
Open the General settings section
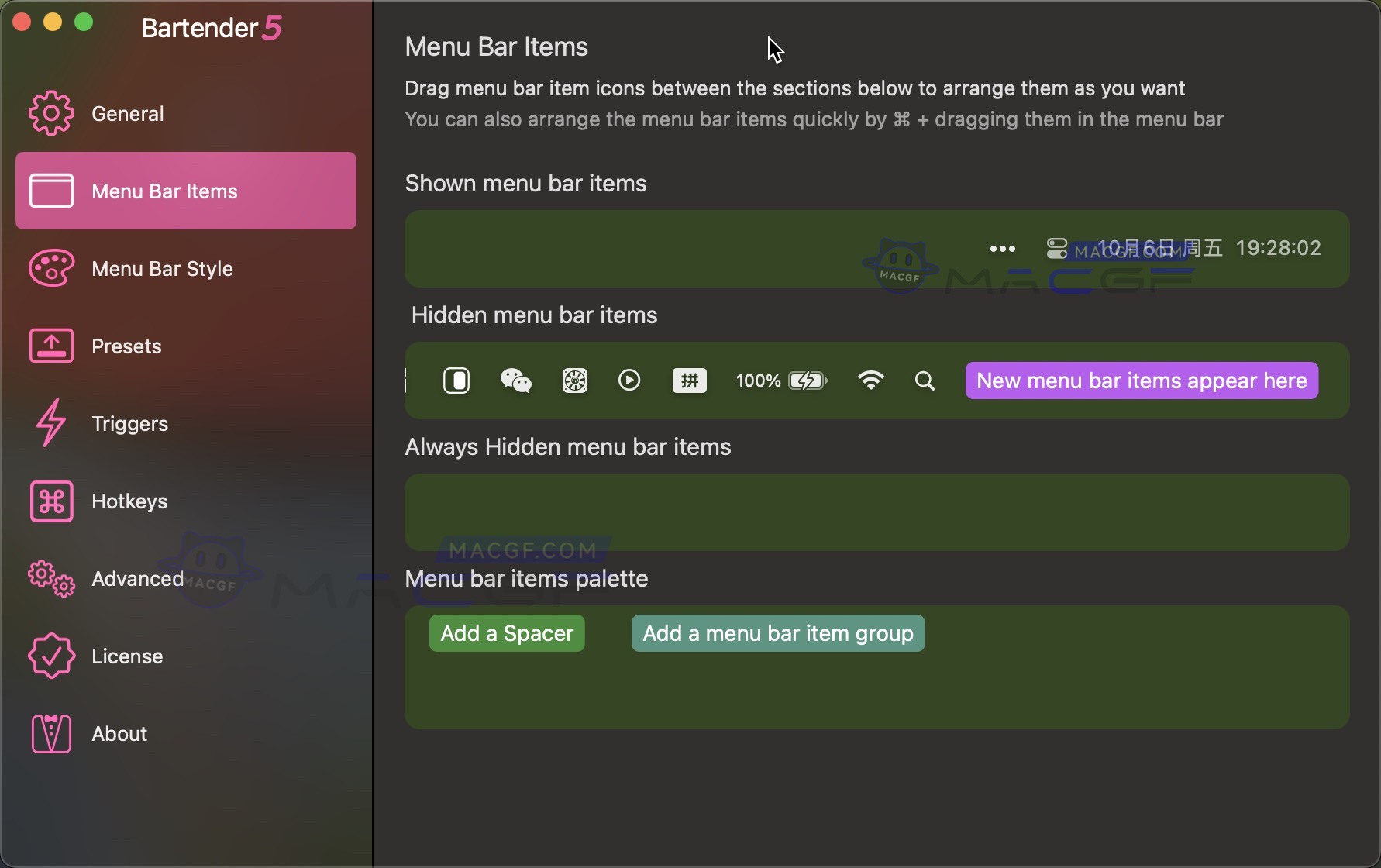pos(127,114)
